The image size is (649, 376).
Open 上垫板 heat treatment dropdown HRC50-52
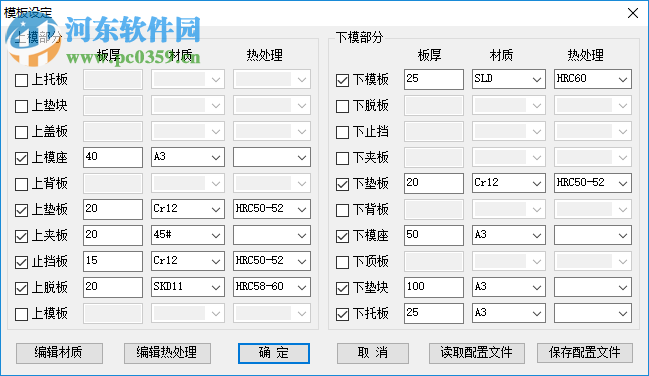click(272, 209)
